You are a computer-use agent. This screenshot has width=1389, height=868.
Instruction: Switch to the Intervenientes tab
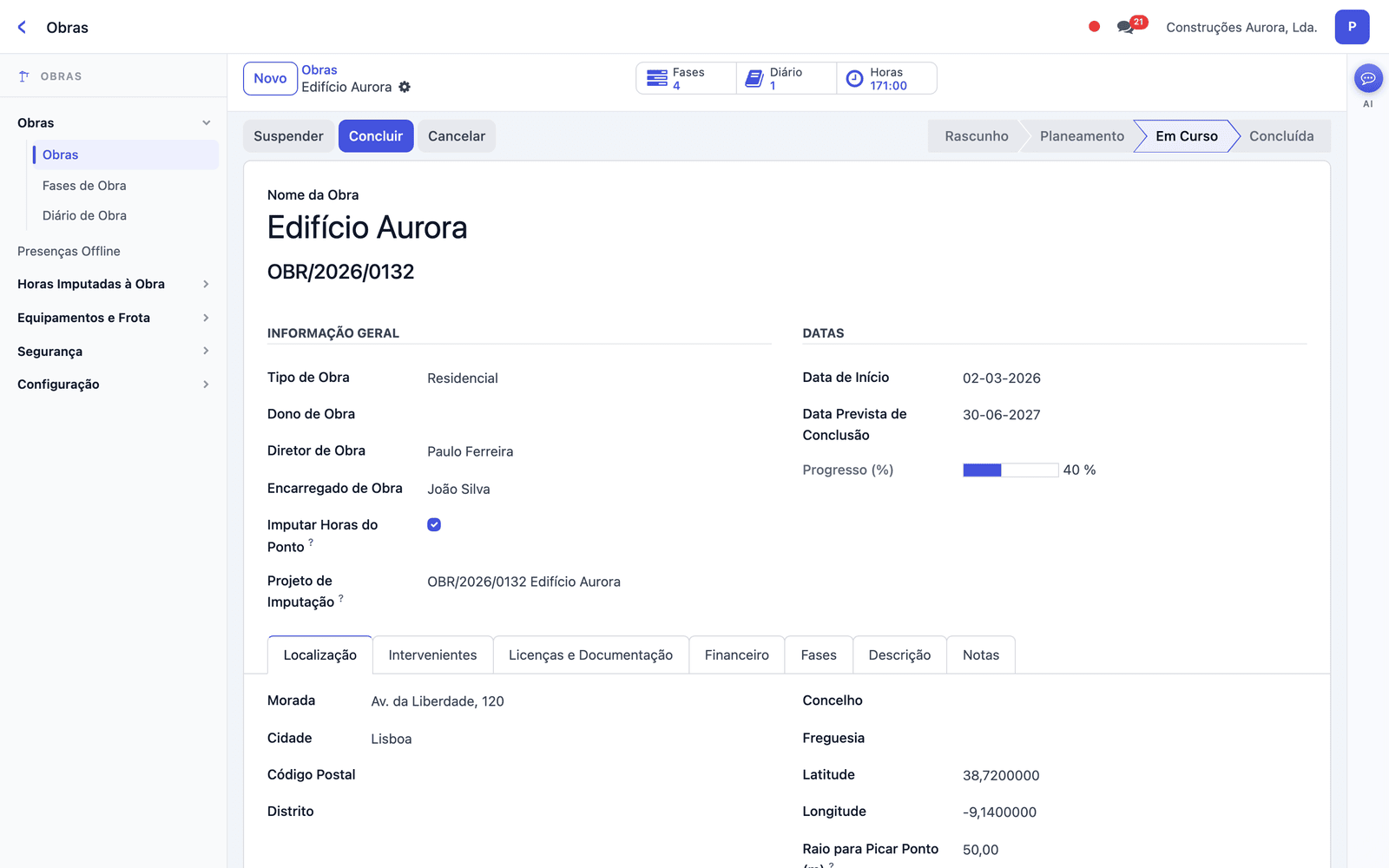pyautogui.click(x=432, y=655)
